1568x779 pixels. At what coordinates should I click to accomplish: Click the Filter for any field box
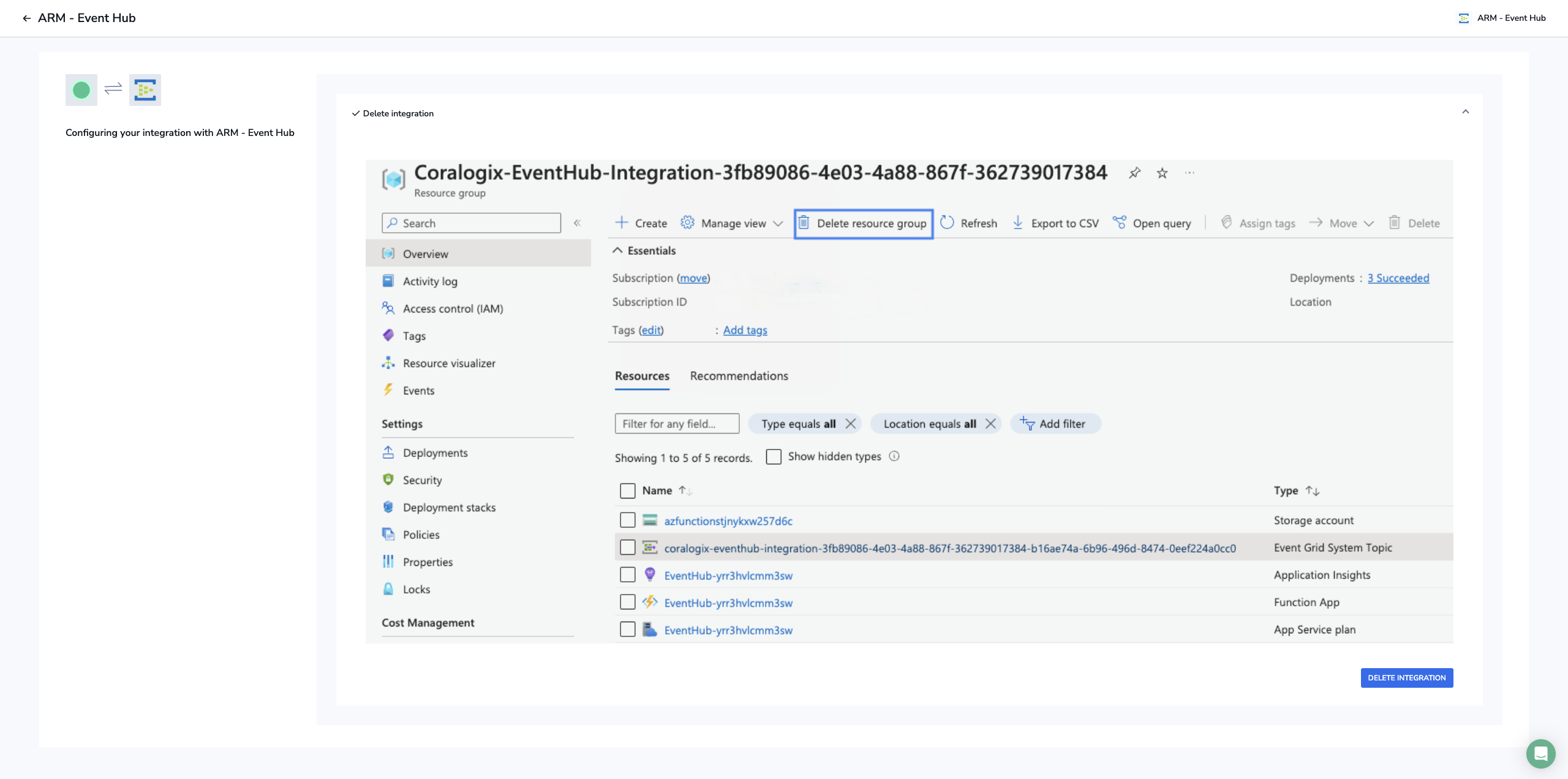click(x=677, y=423)
